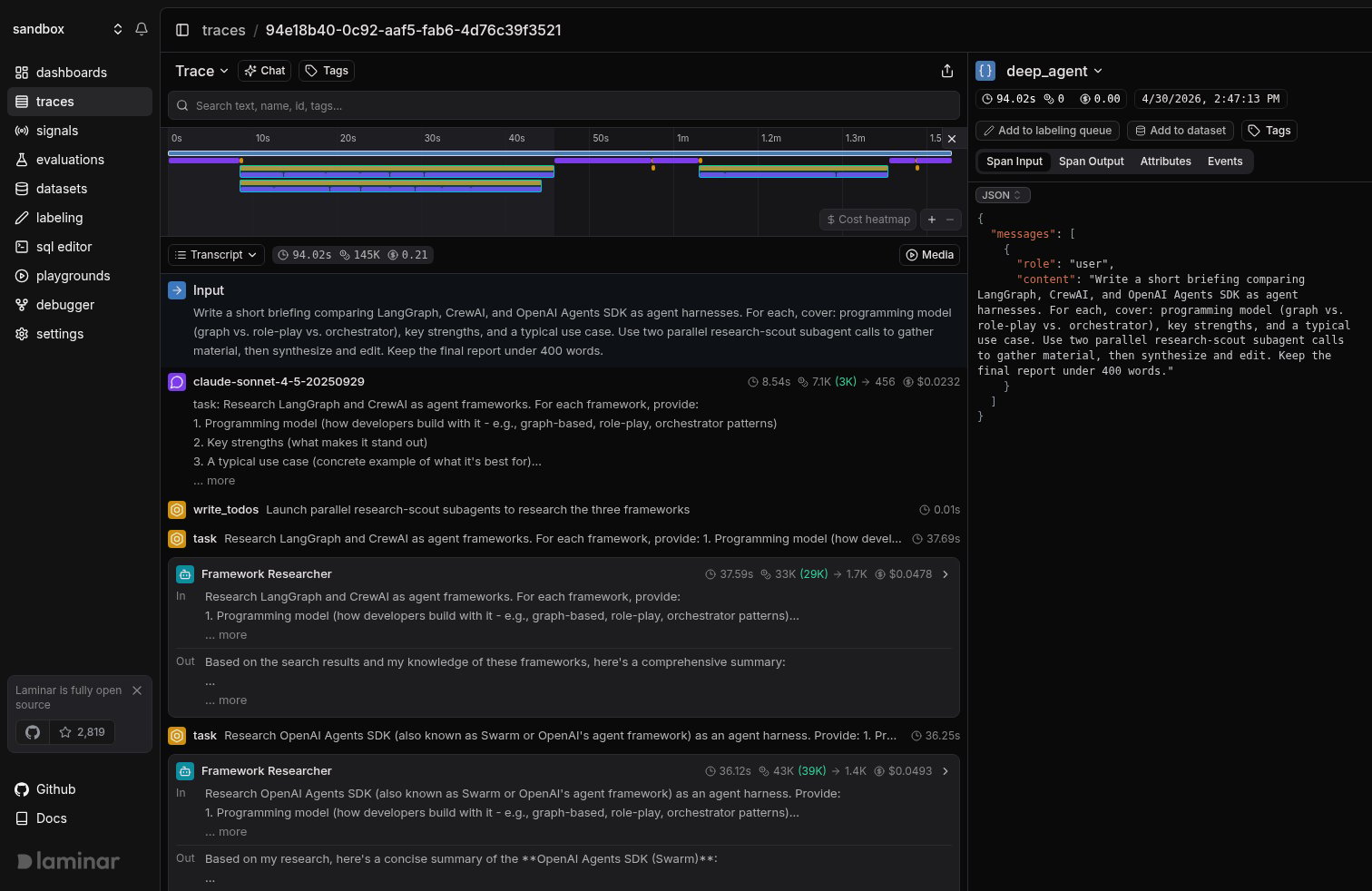
Task: Switch to the Span Input tab
Action: point(1014,162)
